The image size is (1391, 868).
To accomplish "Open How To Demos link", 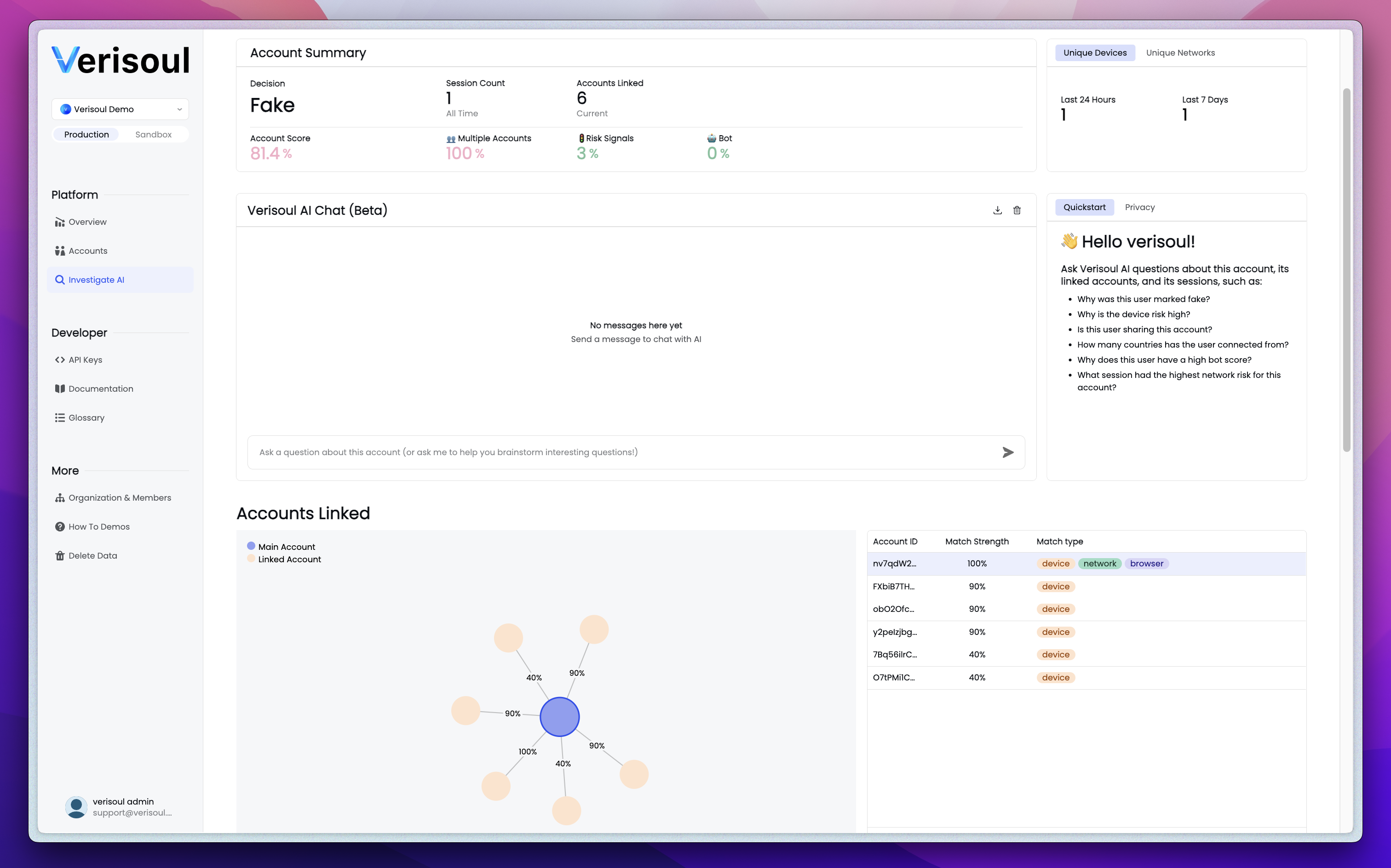I will 99,527.
